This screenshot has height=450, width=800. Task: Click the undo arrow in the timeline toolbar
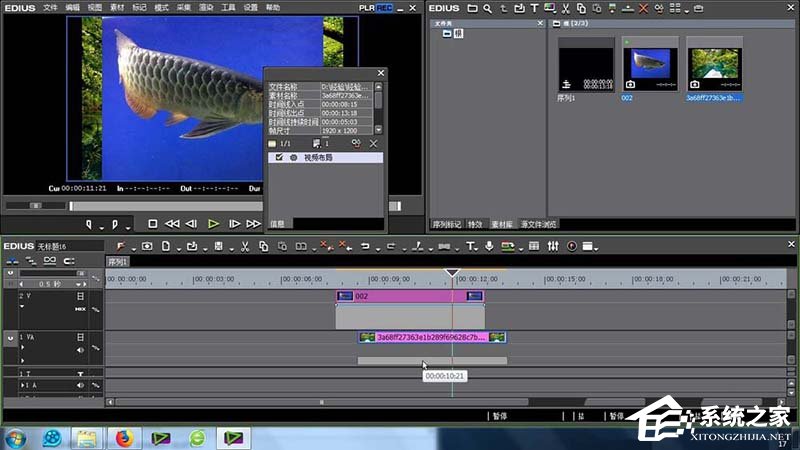365,246
